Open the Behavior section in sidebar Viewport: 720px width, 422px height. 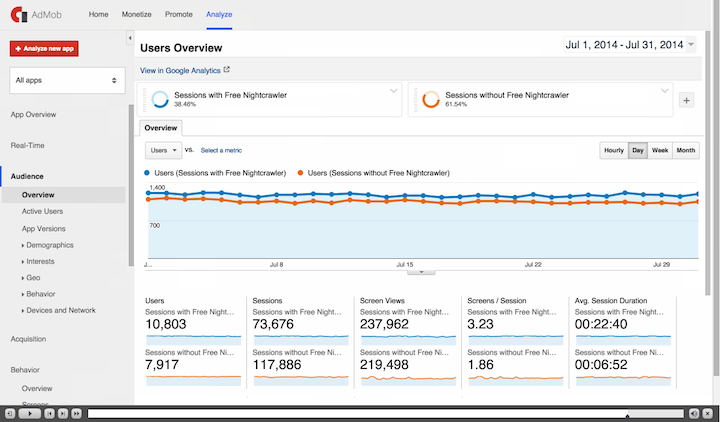[25, 370]
